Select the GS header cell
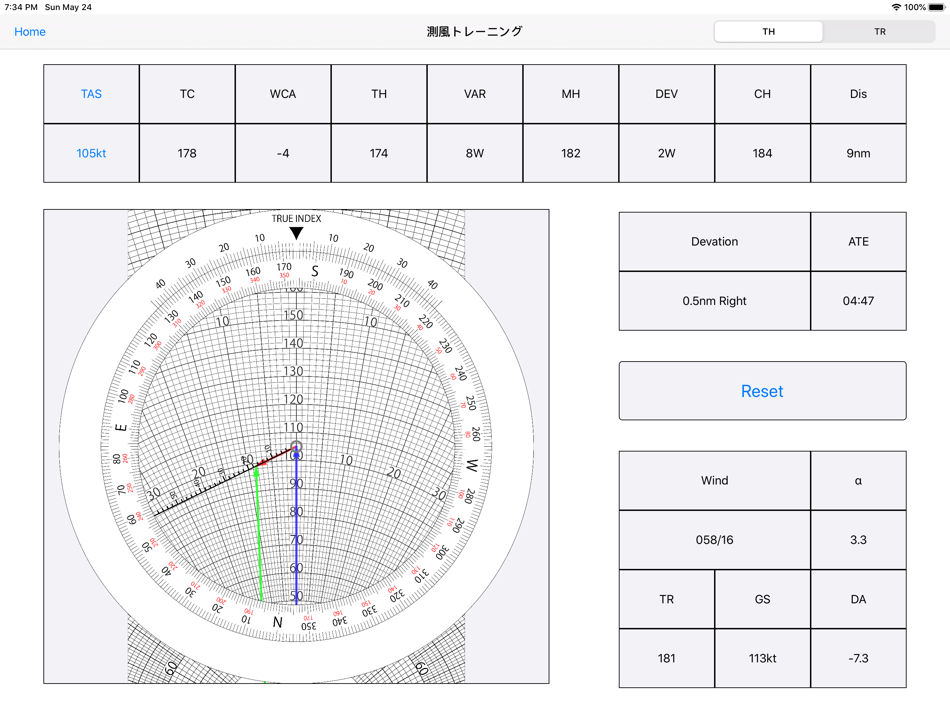Screen dimensions: 950x712 point(762,599)
